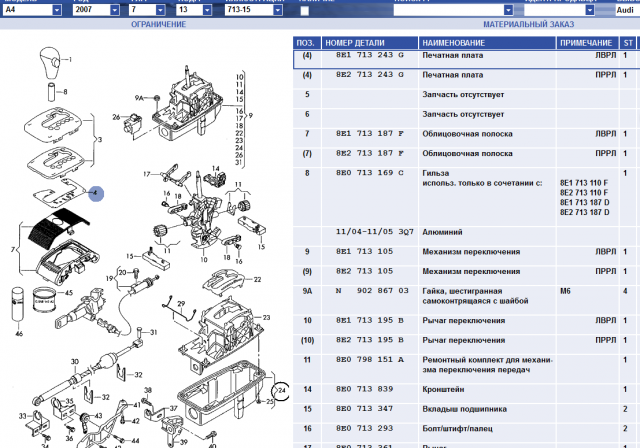Image resolution: width=640 pixels, height=448 pixels.
Task: Click callout 30 above the cable
Action: [x=75, y=362]
